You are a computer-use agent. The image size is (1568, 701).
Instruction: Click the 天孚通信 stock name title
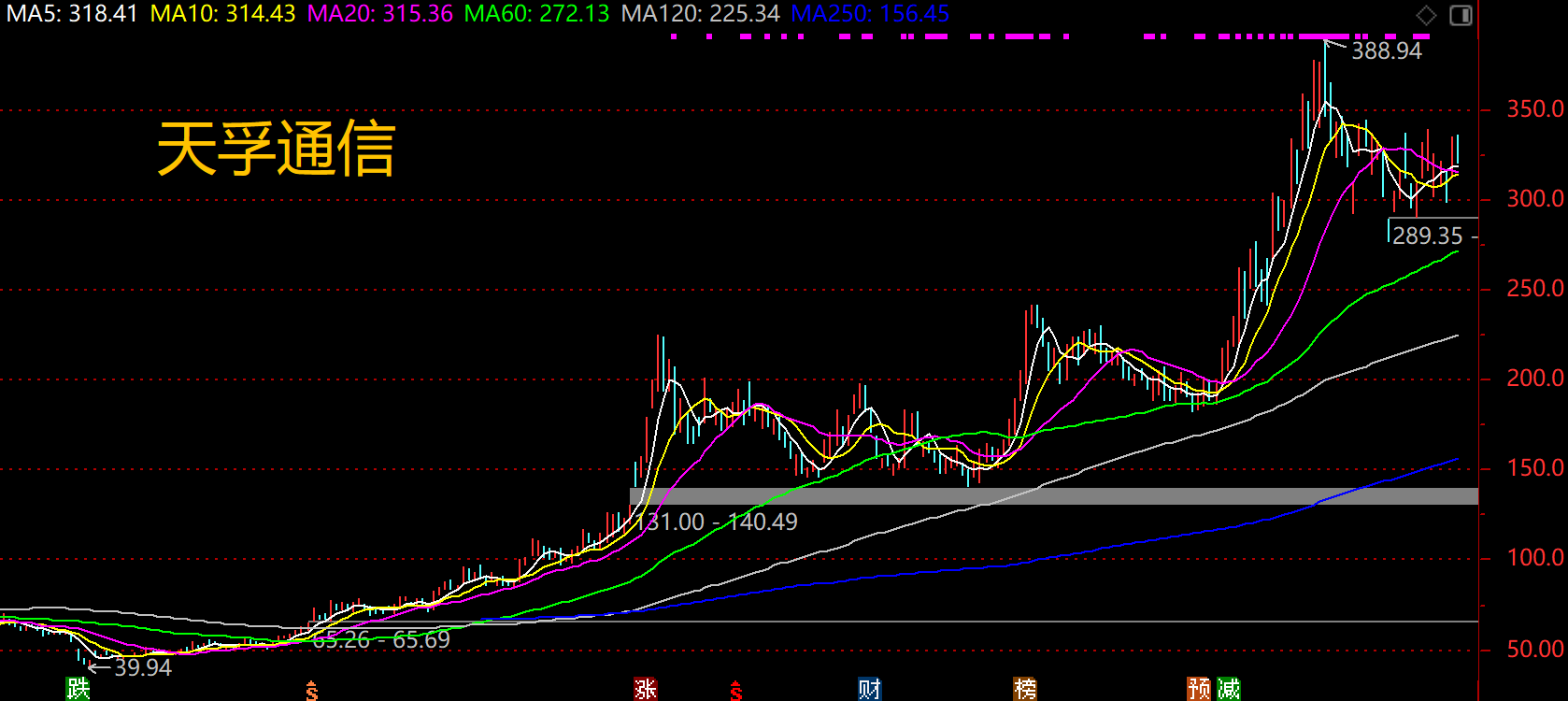[x=277, y=150]
